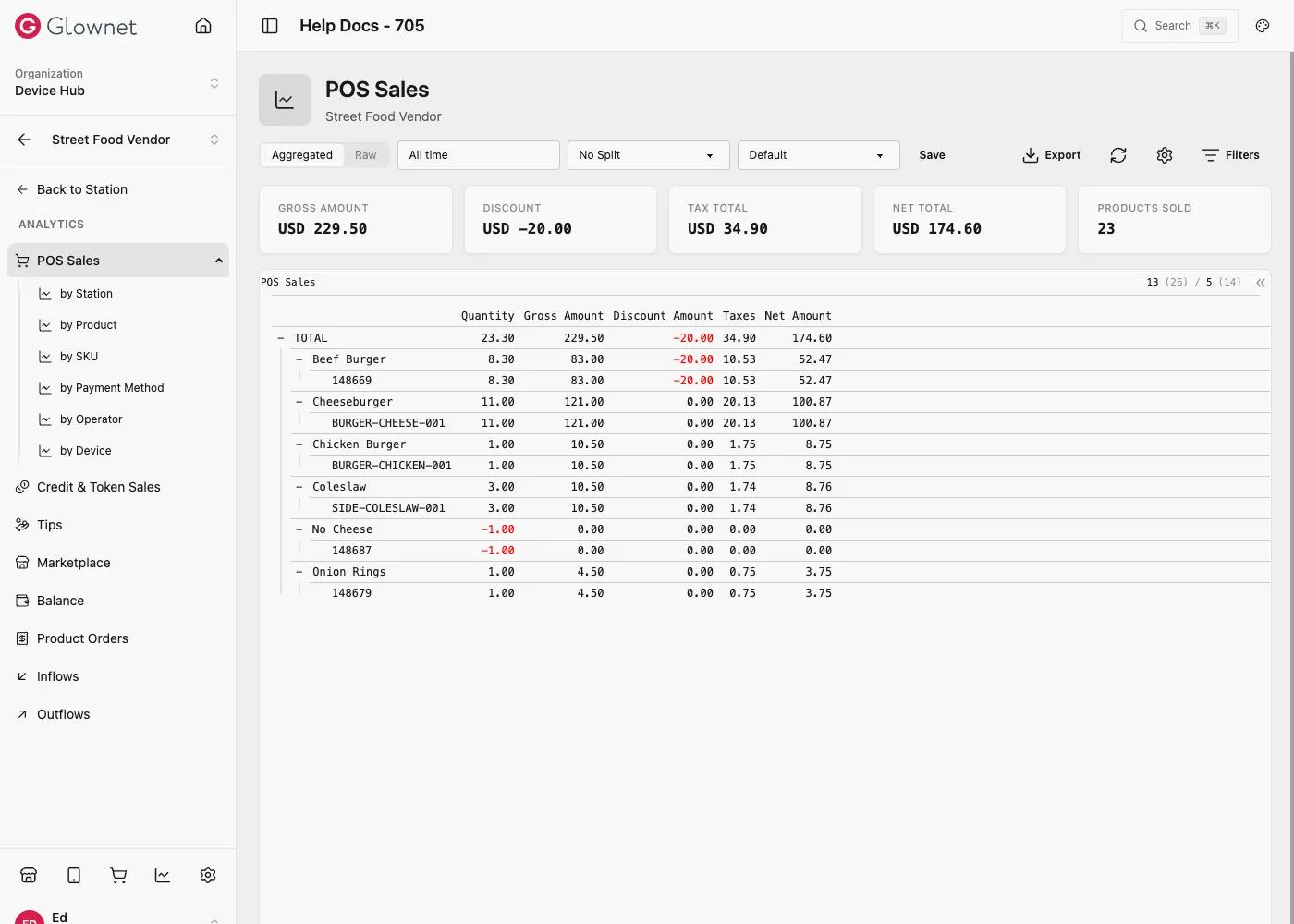Click the Search box
Image resolution: width=1294 pixels, height=924 pixels.
(1179, 26)
